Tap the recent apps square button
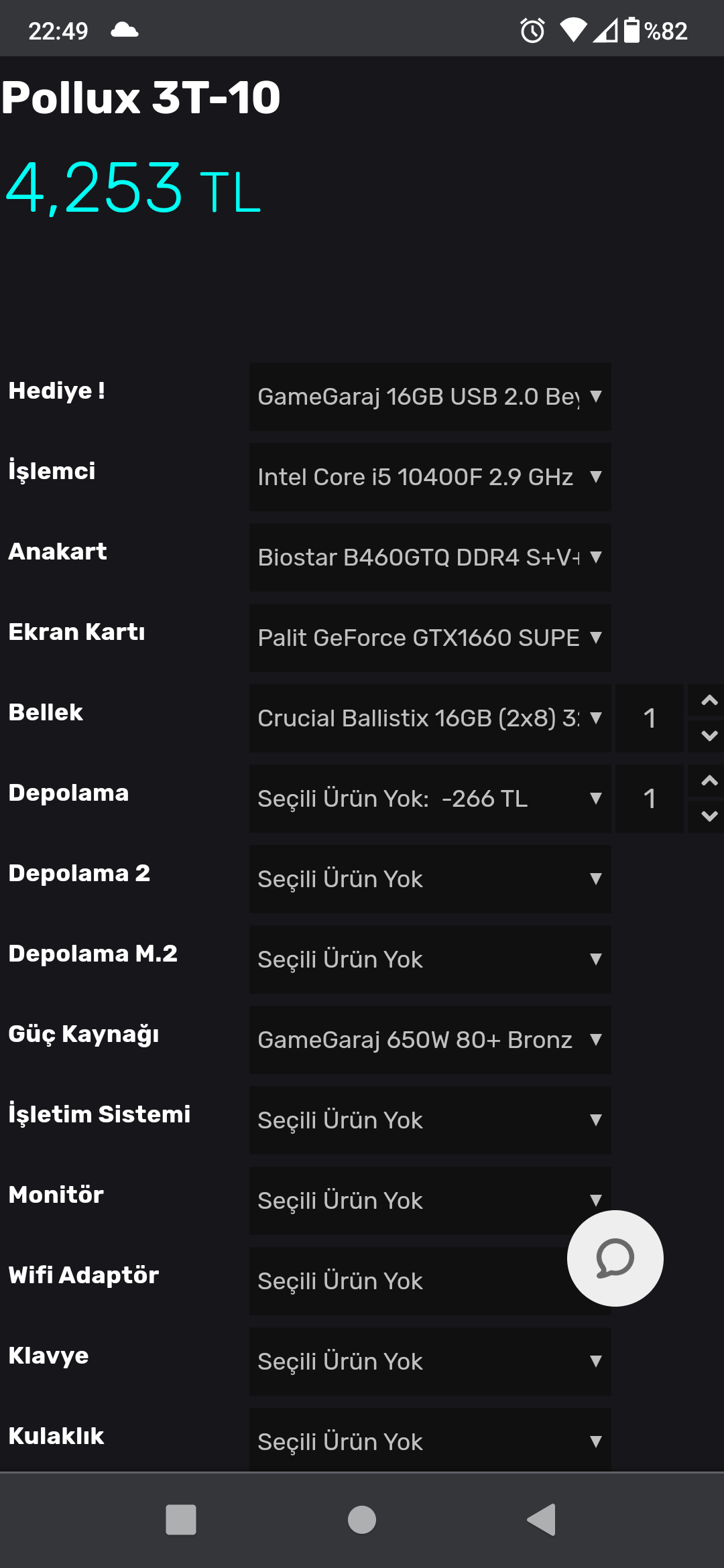Image resolution: width=724 pixels, height=1568 pixels. tap(181, 1519)
